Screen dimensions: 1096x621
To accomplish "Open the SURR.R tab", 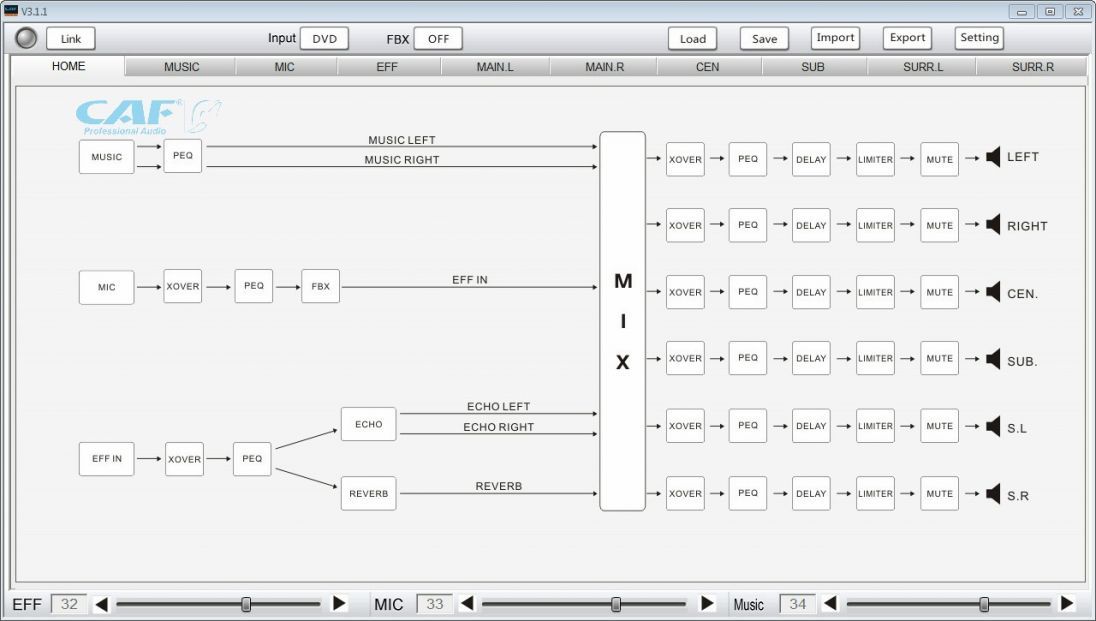I will pos(1032,67).
